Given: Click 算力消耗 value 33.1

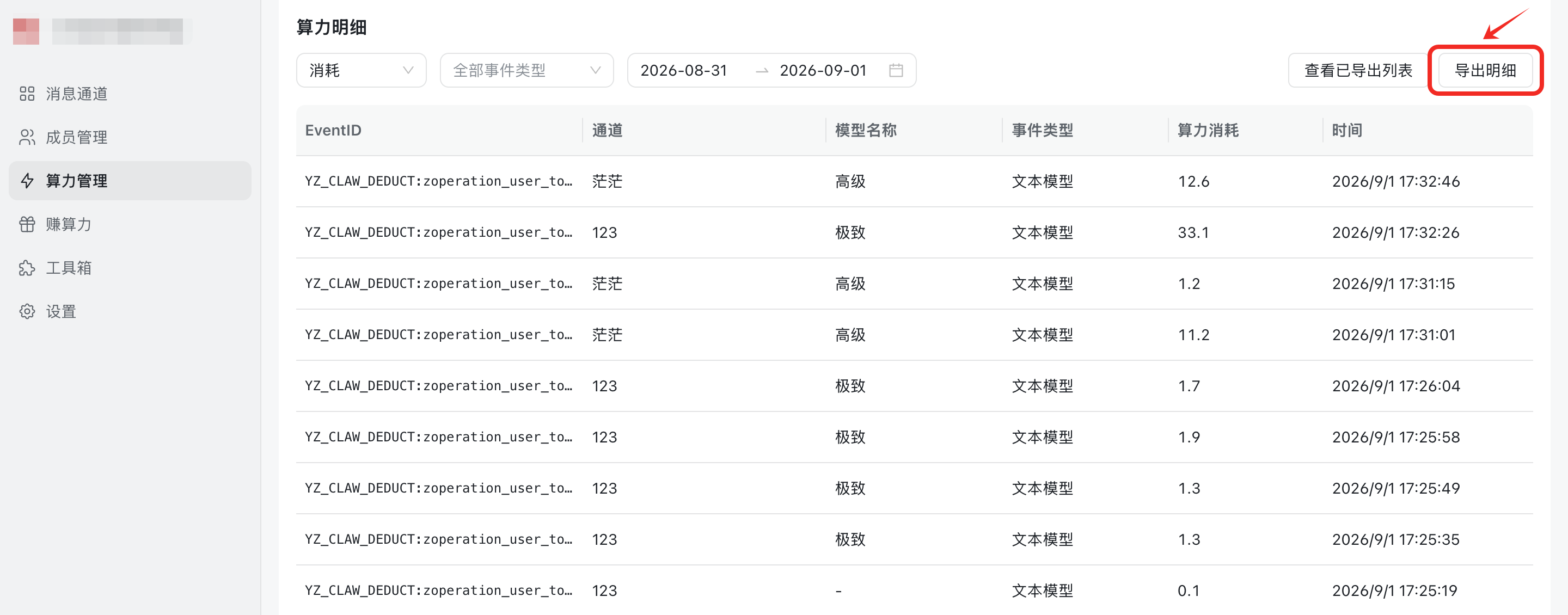Looking at the screenshot, I should tap(1193, 232).
